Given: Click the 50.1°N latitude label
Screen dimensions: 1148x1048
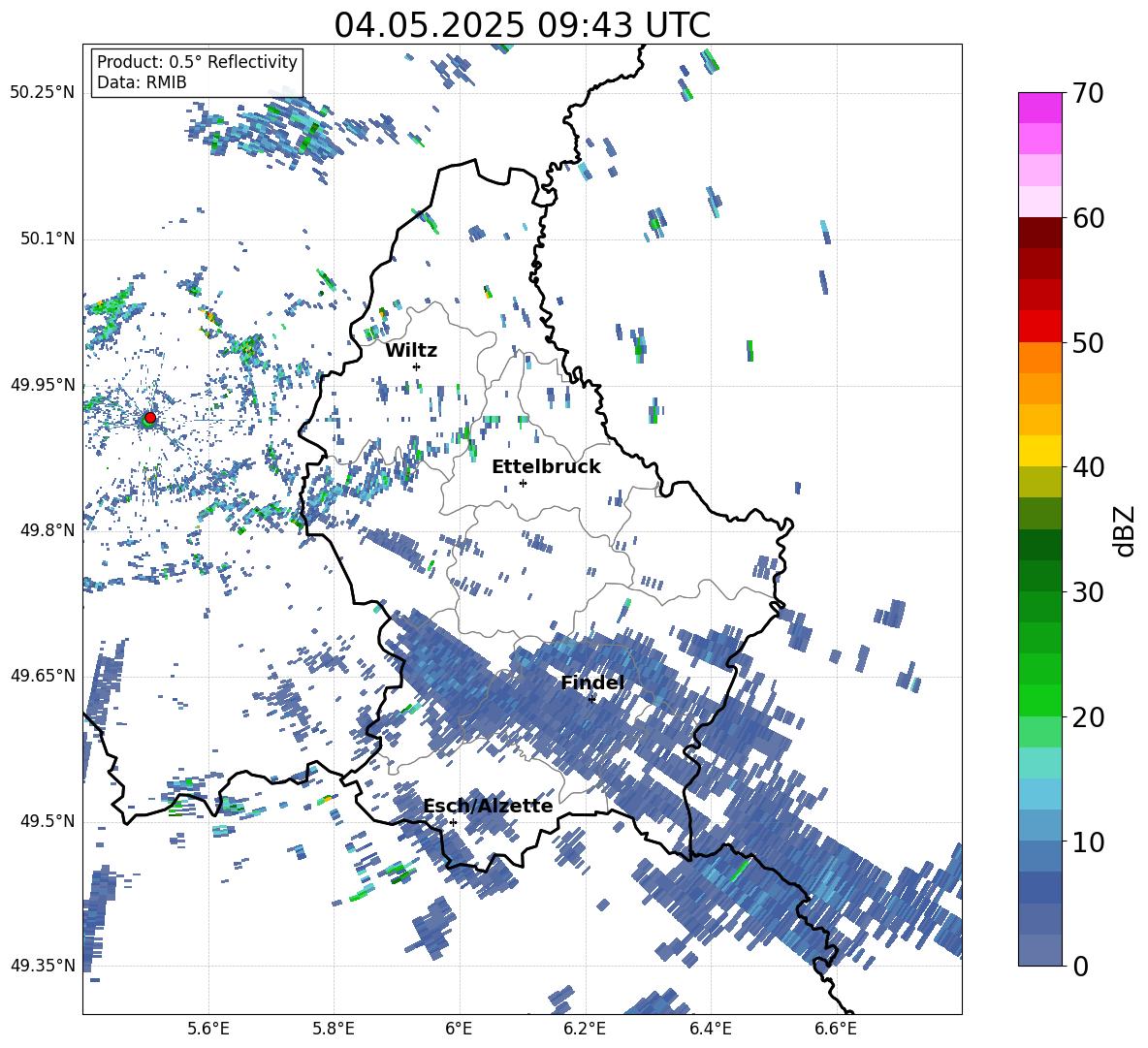Looking at the screenshot, I should (x=47, y=238).
